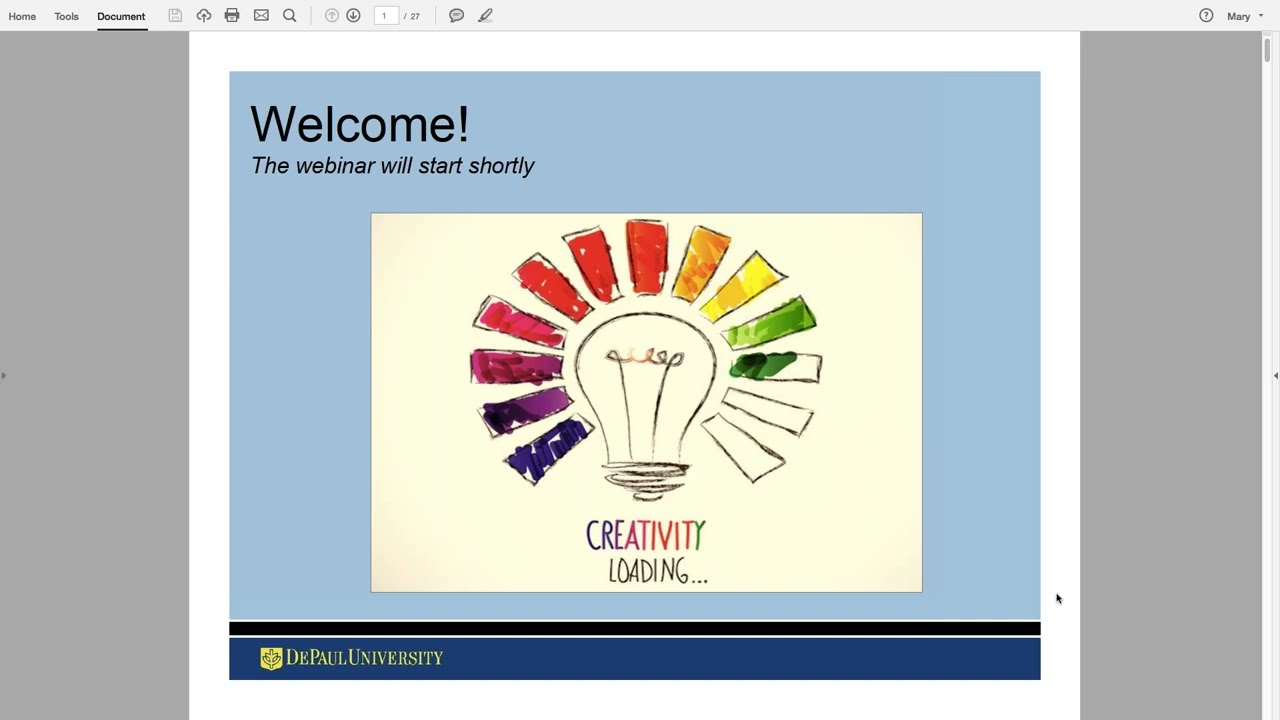Go to next page arrow icon
Image resolution: width=1280 pixels, height=720 pixels.
click(x=353, y=15)
